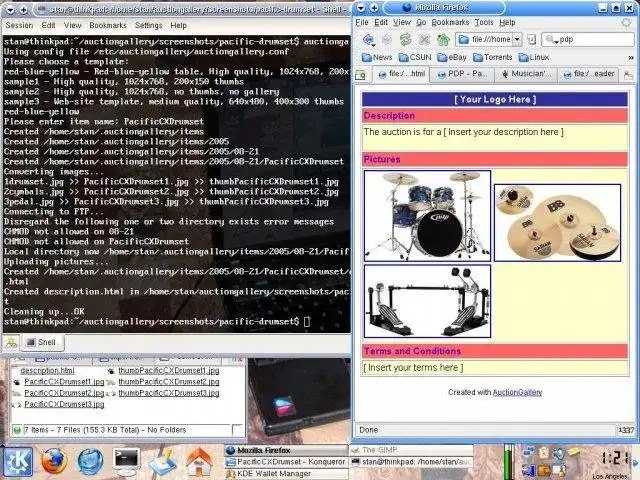Follow the AuctionGallery link
The height and width of the screenshot is (480, 640).
pos(517,392)
